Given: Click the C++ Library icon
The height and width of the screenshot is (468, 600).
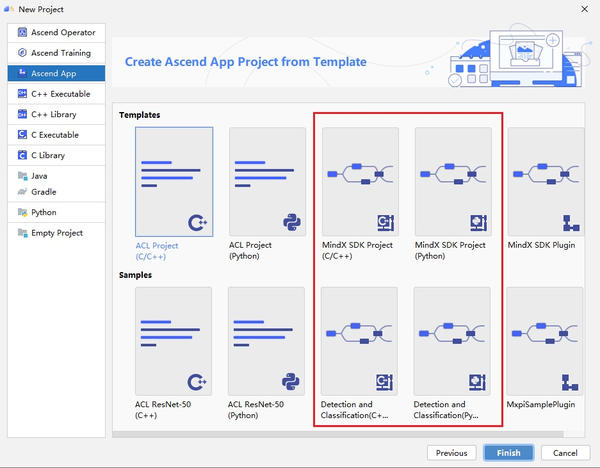Looking at the screenshot, I should point(22,114).
